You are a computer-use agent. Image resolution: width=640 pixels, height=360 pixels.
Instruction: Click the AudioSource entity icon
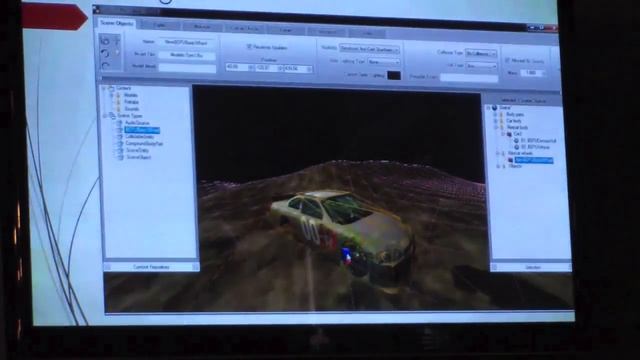119,123
